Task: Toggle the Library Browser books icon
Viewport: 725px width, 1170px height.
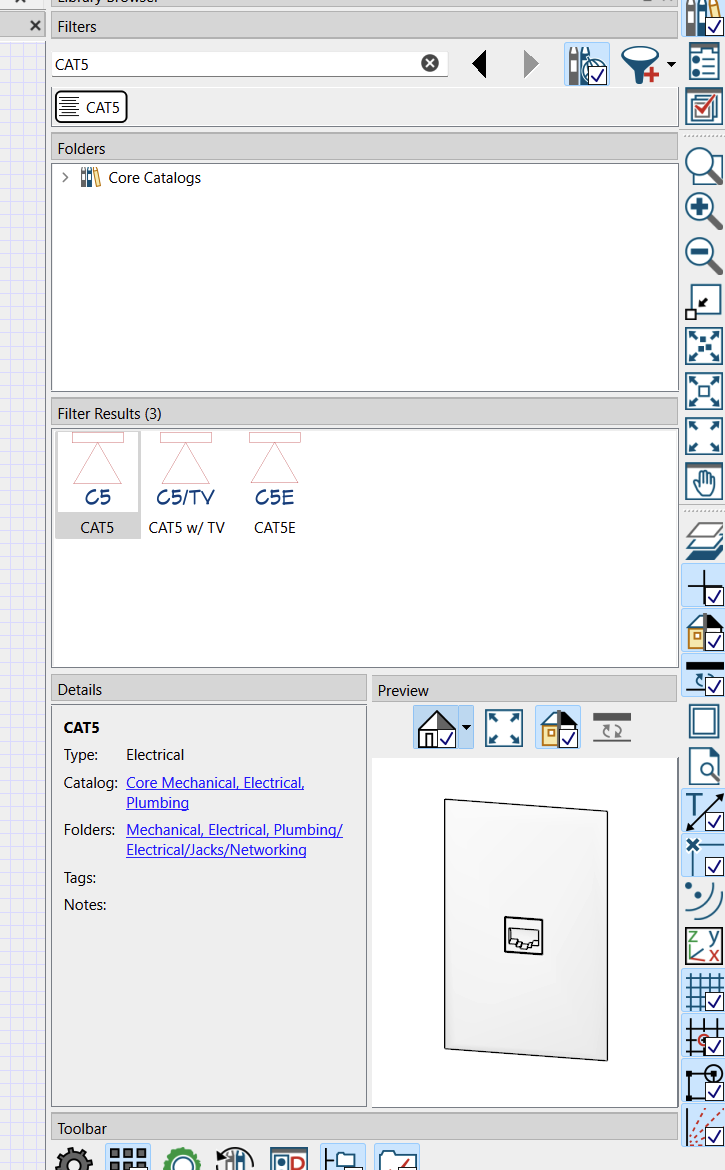Action: tap(704, 16)
